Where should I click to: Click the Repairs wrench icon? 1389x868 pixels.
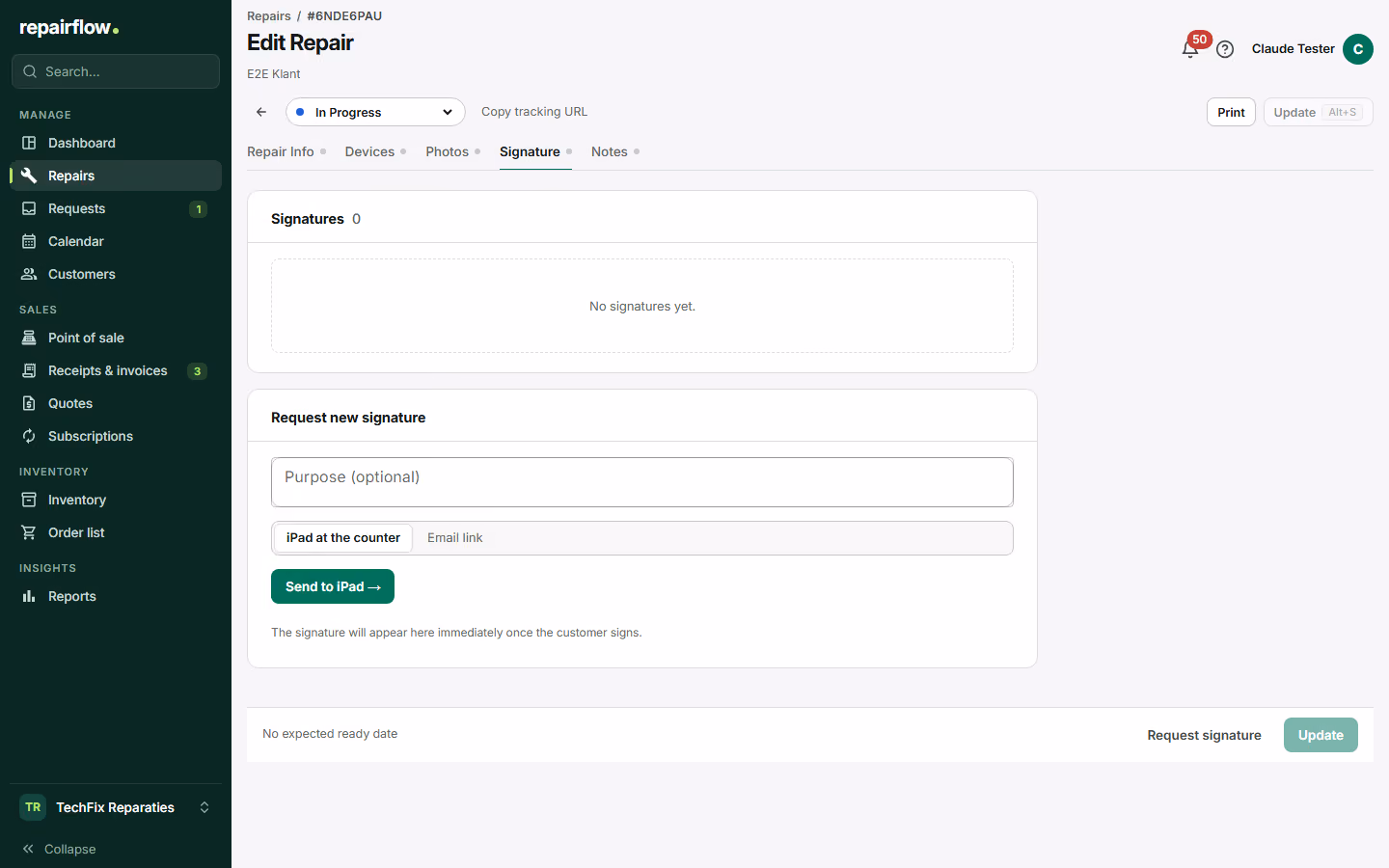[x=29, y=176]
